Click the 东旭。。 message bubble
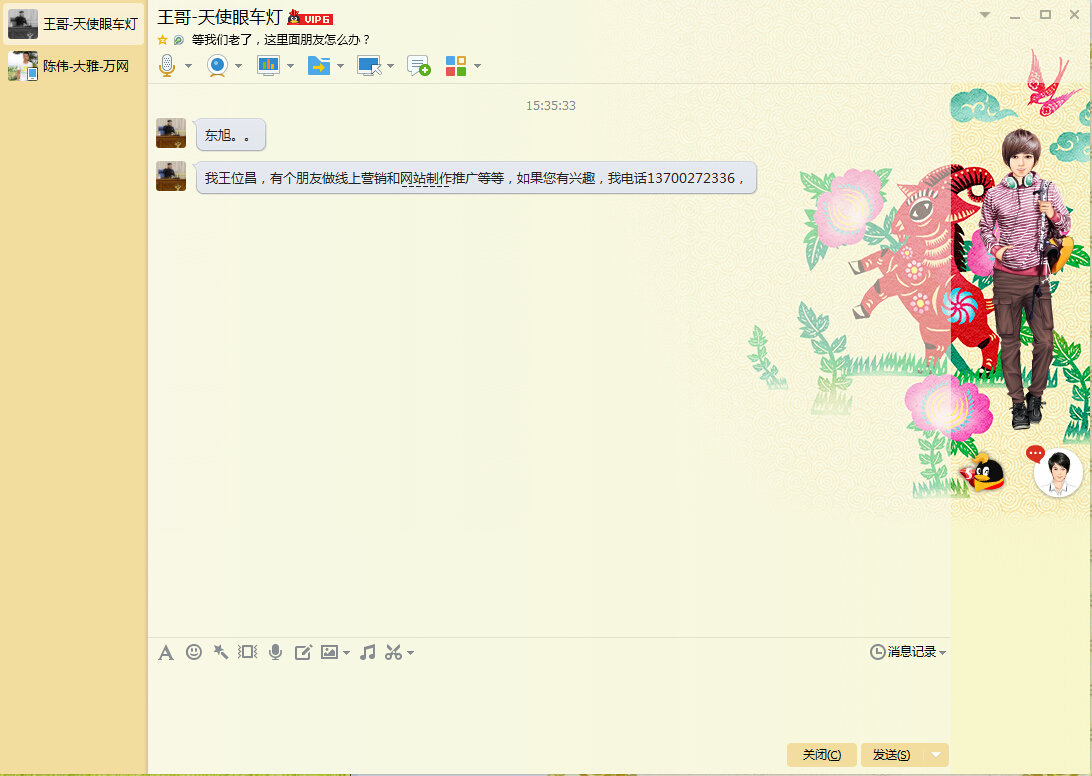Viewport: 1092px width, 776px height. [x=230, y=134]
